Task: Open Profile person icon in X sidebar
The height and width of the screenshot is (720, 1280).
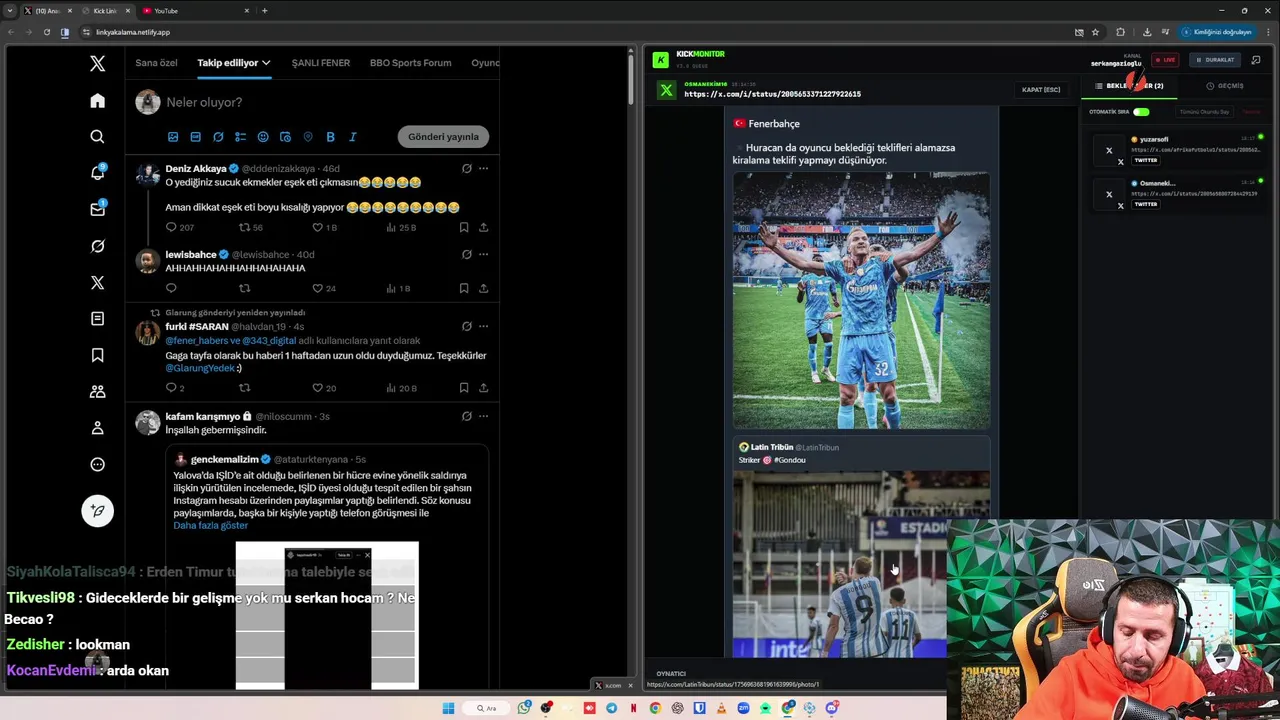Action: 97,428
